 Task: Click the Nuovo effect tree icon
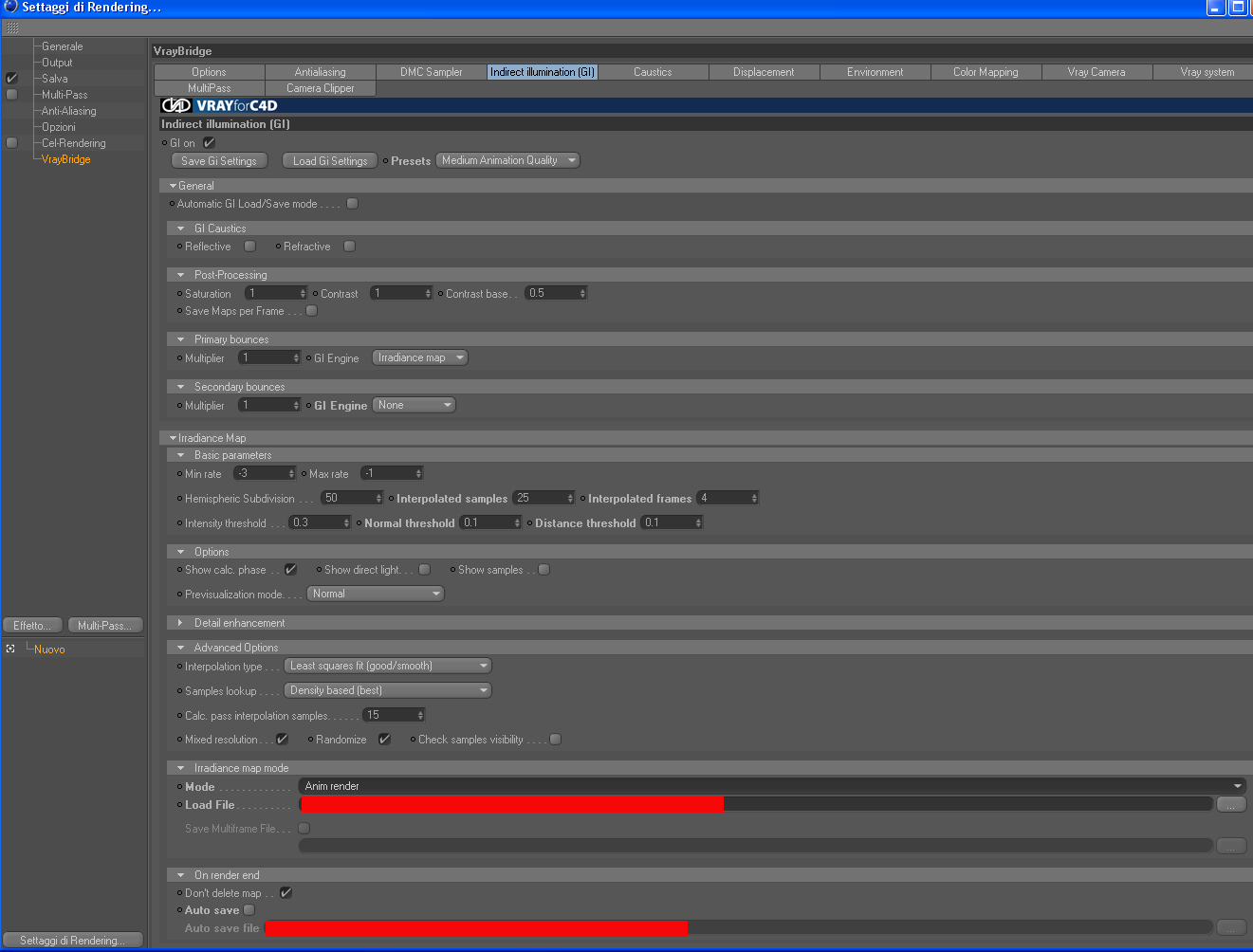(x=10, y=649)
